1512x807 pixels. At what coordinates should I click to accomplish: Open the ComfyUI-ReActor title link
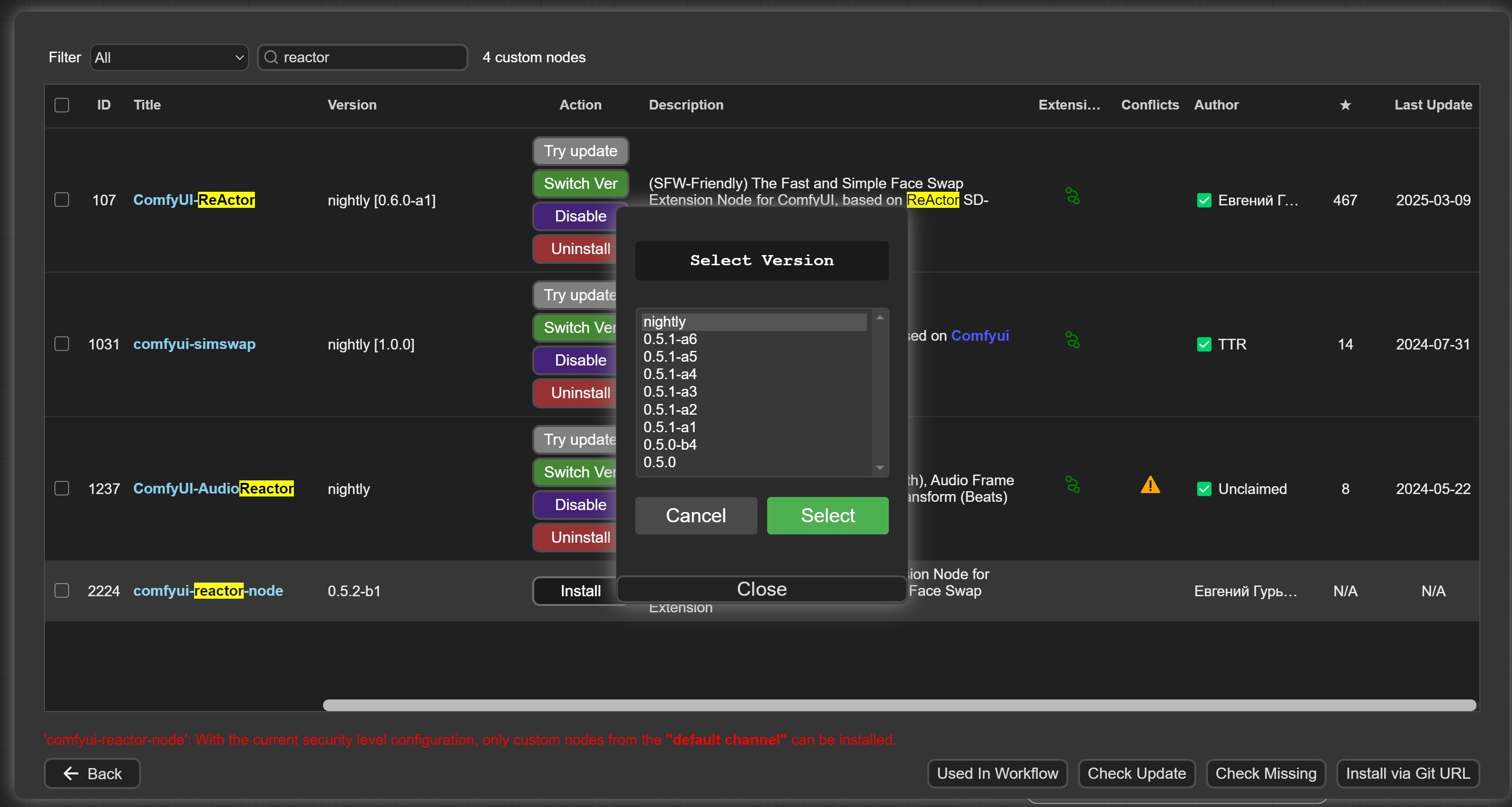[x=194, y=200]
